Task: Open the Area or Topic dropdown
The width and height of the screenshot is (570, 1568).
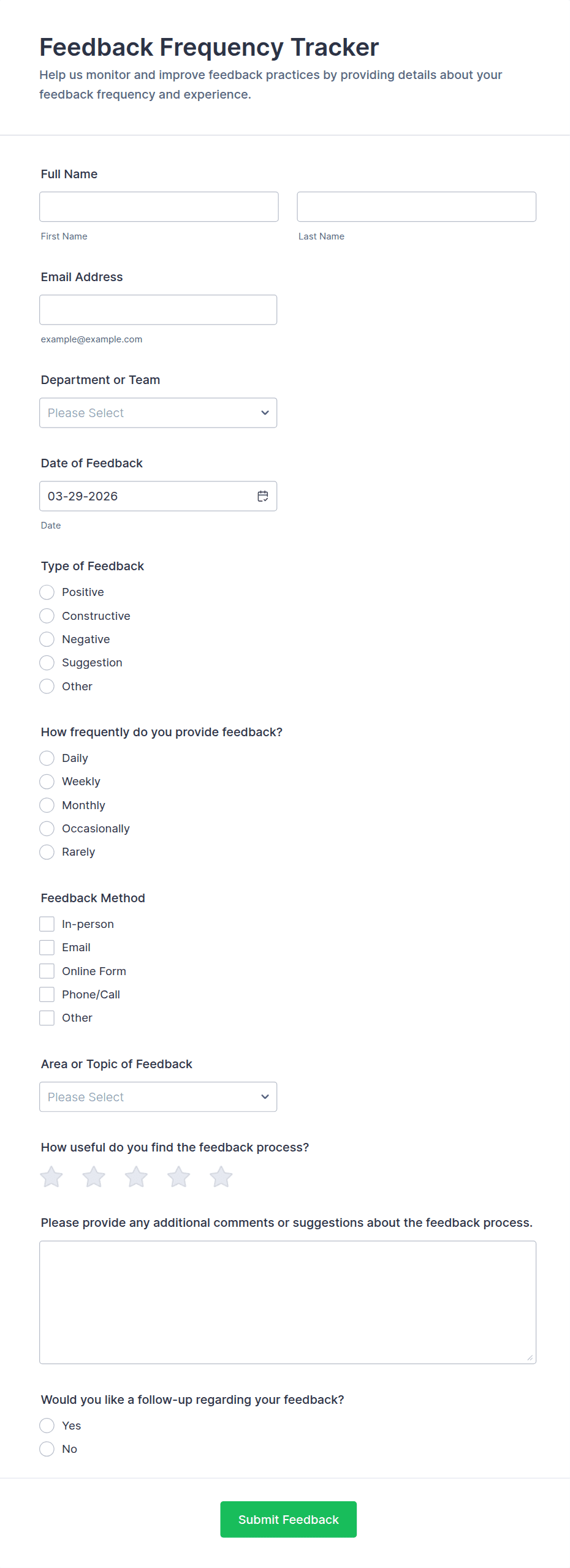Action: (158, 1097)
